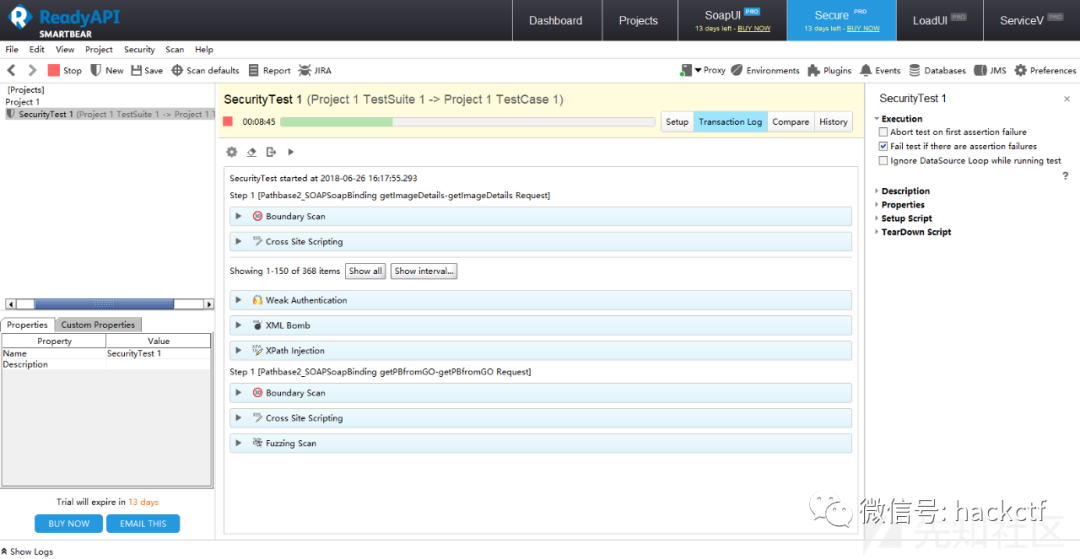Open the Scan menu
The width and height of the screenshot is (1080, 559).
(175, 50)
